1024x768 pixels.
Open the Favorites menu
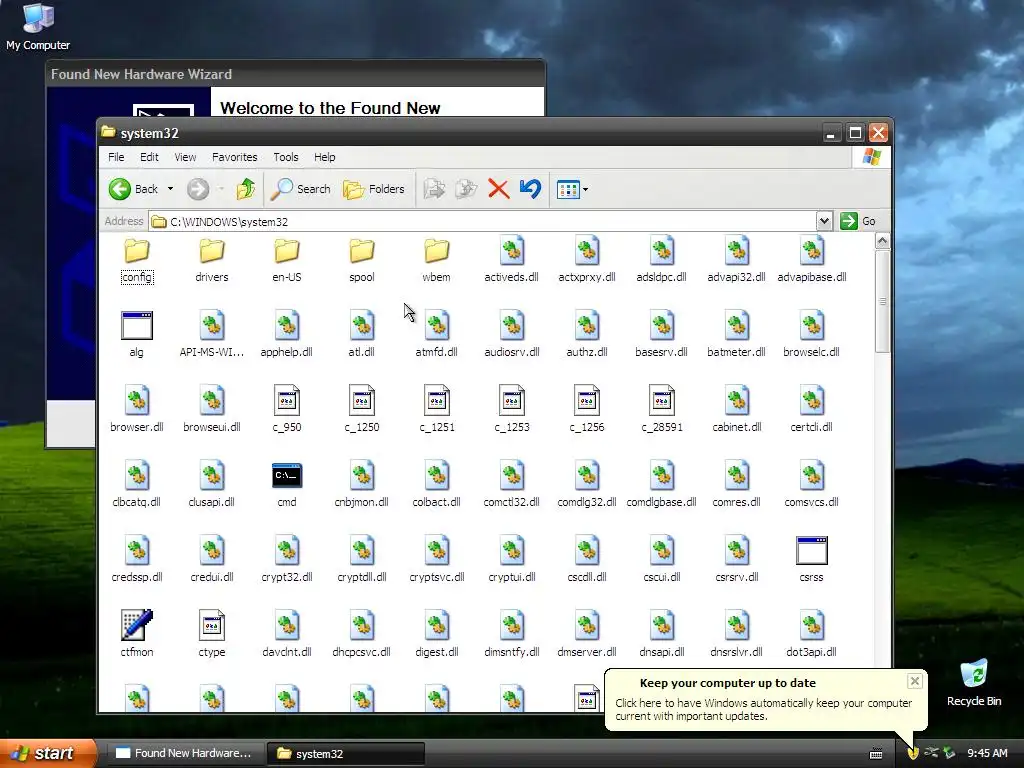(234, 157)
